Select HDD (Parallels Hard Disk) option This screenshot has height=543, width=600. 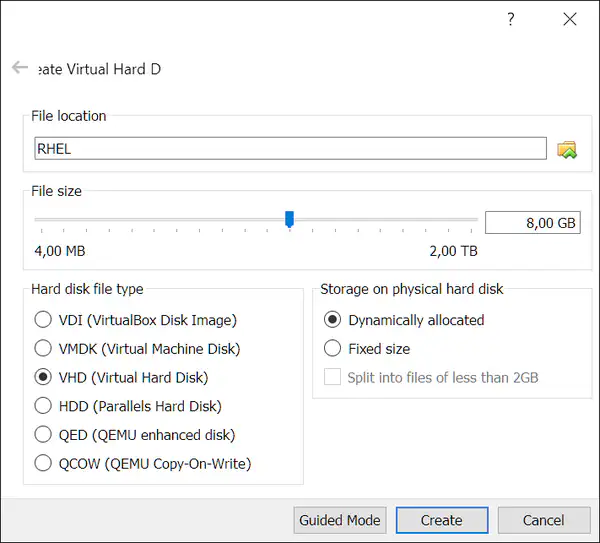(x=43, y=406)
